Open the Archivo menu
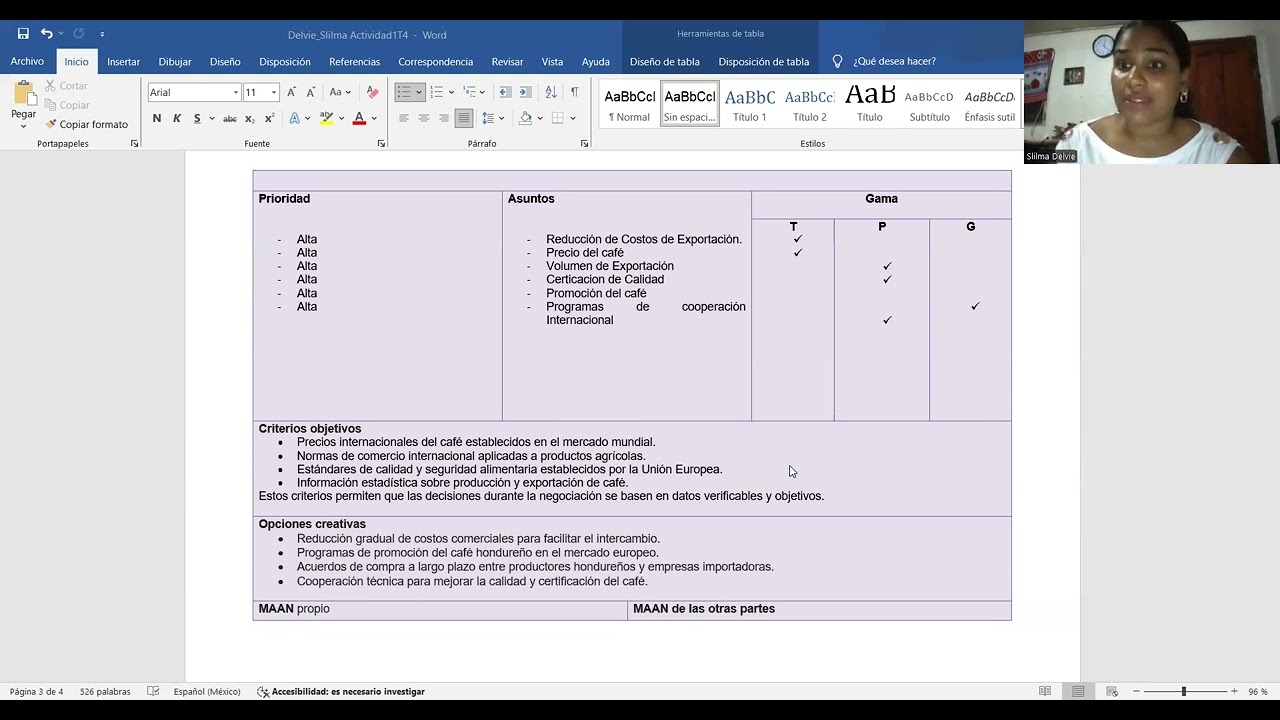Image resolution: width=1280 pixels, height=720 pixels. 27,61
